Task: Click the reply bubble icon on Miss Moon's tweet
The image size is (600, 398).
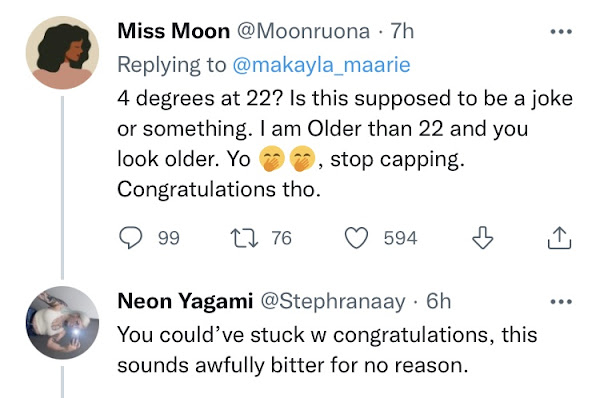Action: 130,238
